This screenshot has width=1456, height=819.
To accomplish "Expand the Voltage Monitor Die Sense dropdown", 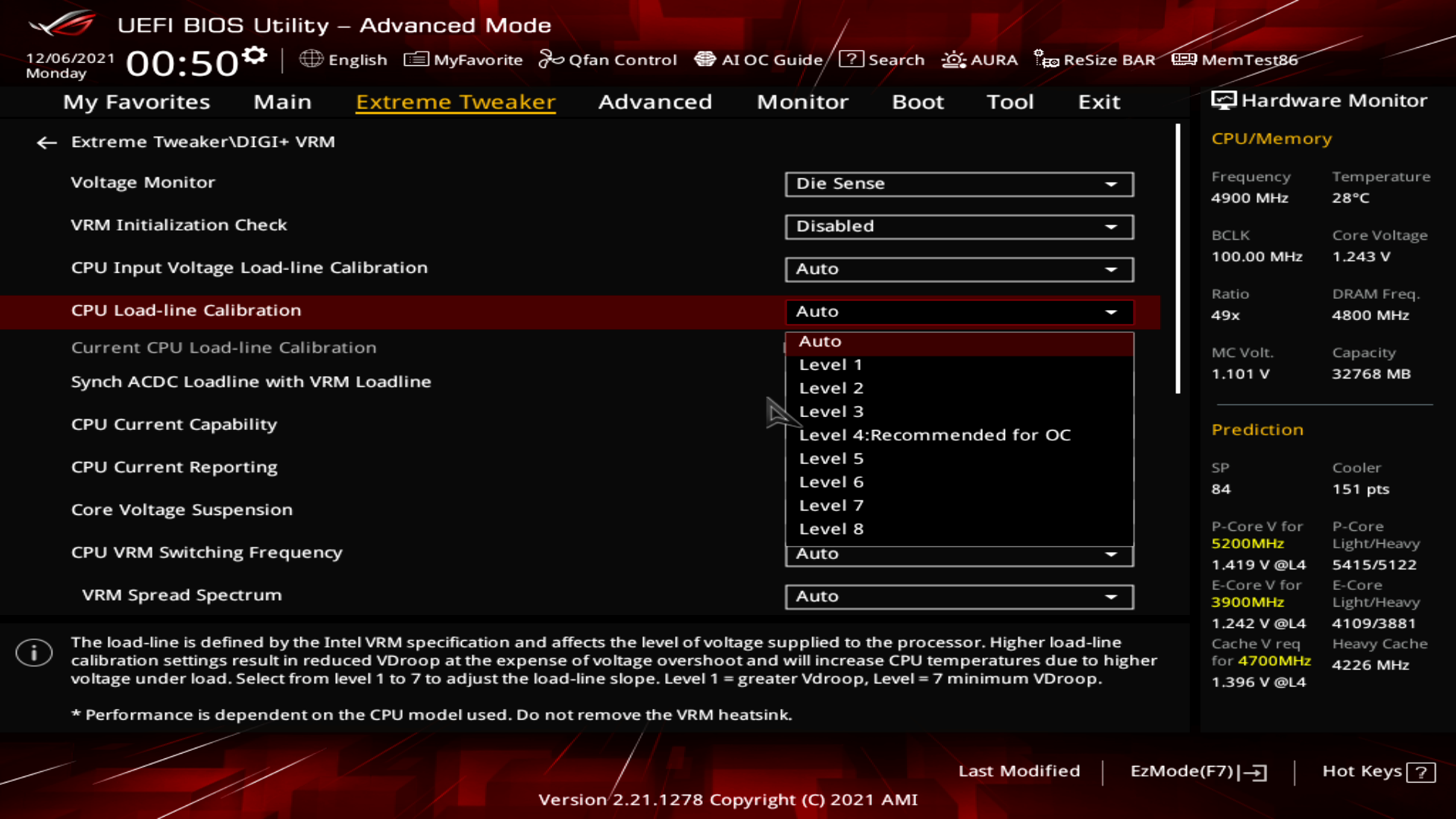I will [x=959, y=184].
